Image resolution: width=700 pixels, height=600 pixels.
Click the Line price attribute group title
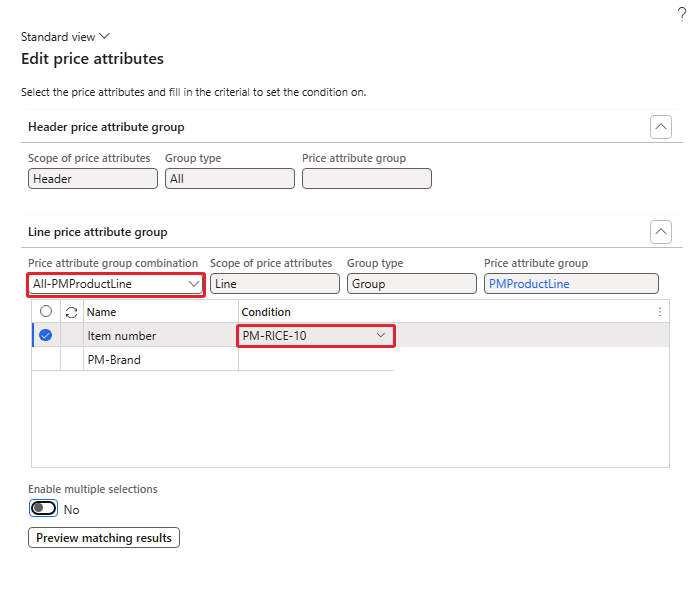[x=98, y=232]
